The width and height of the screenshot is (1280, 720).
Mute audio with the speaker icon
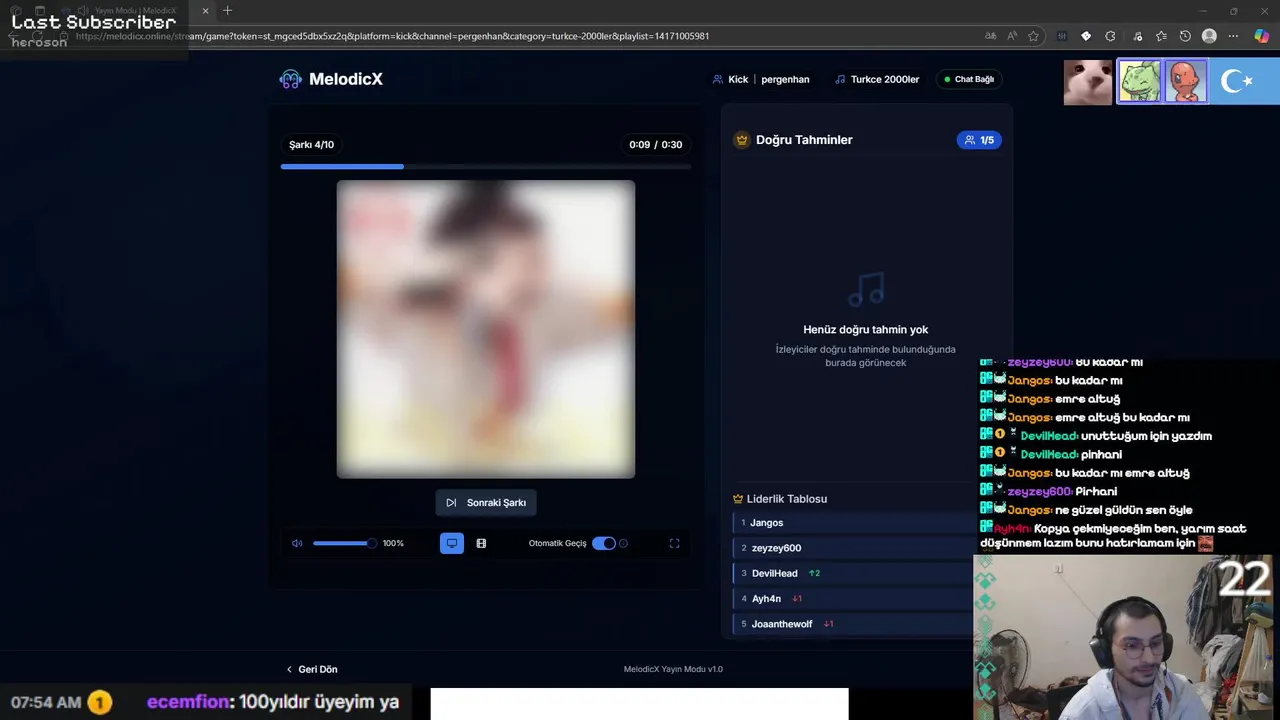(297, 543)
